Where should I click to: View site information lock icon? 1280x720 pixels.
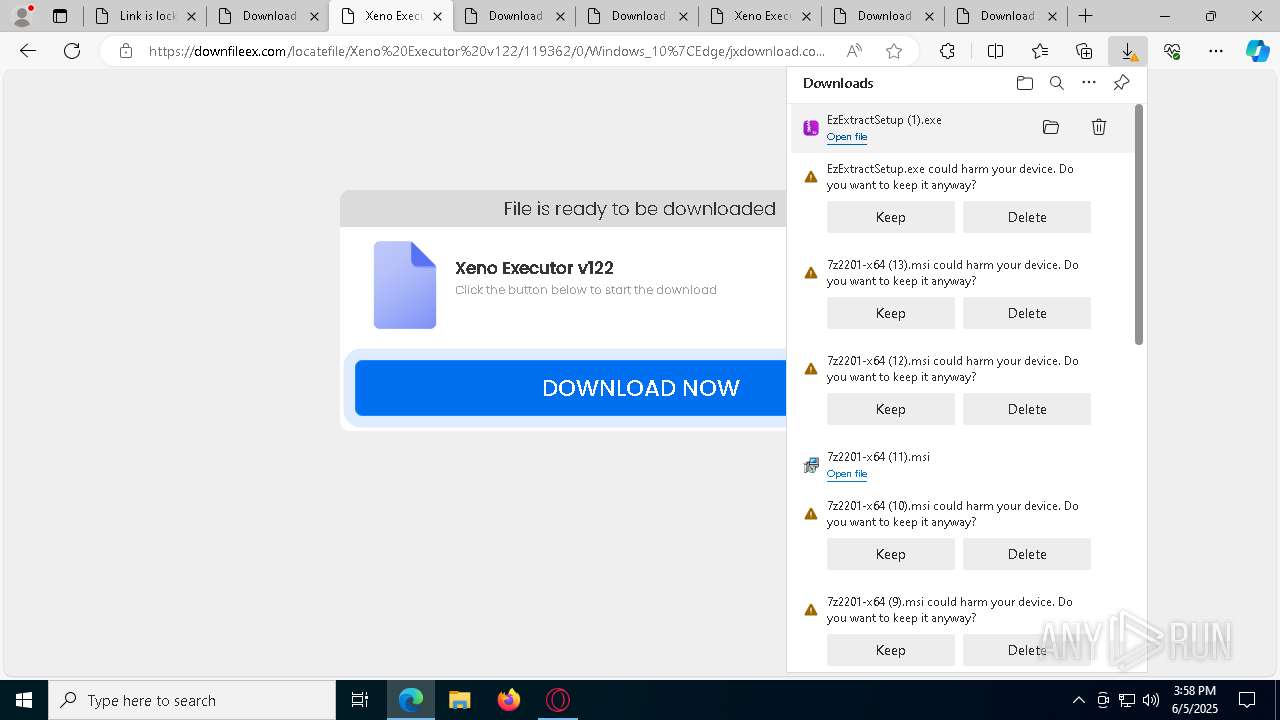pyautogui.click(x=125, y=51)
